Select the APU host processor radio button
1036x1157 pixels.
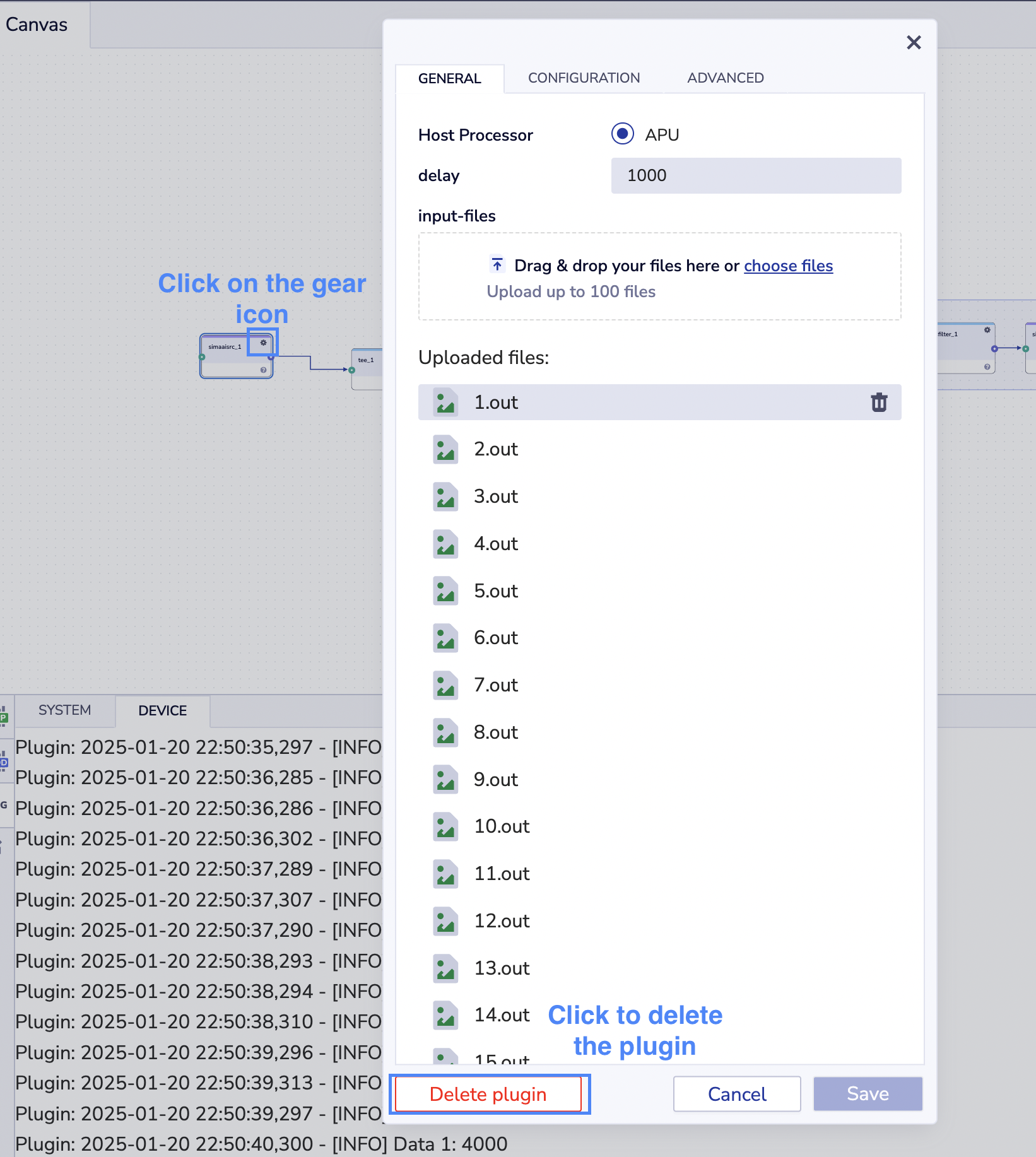pos(622,134)
